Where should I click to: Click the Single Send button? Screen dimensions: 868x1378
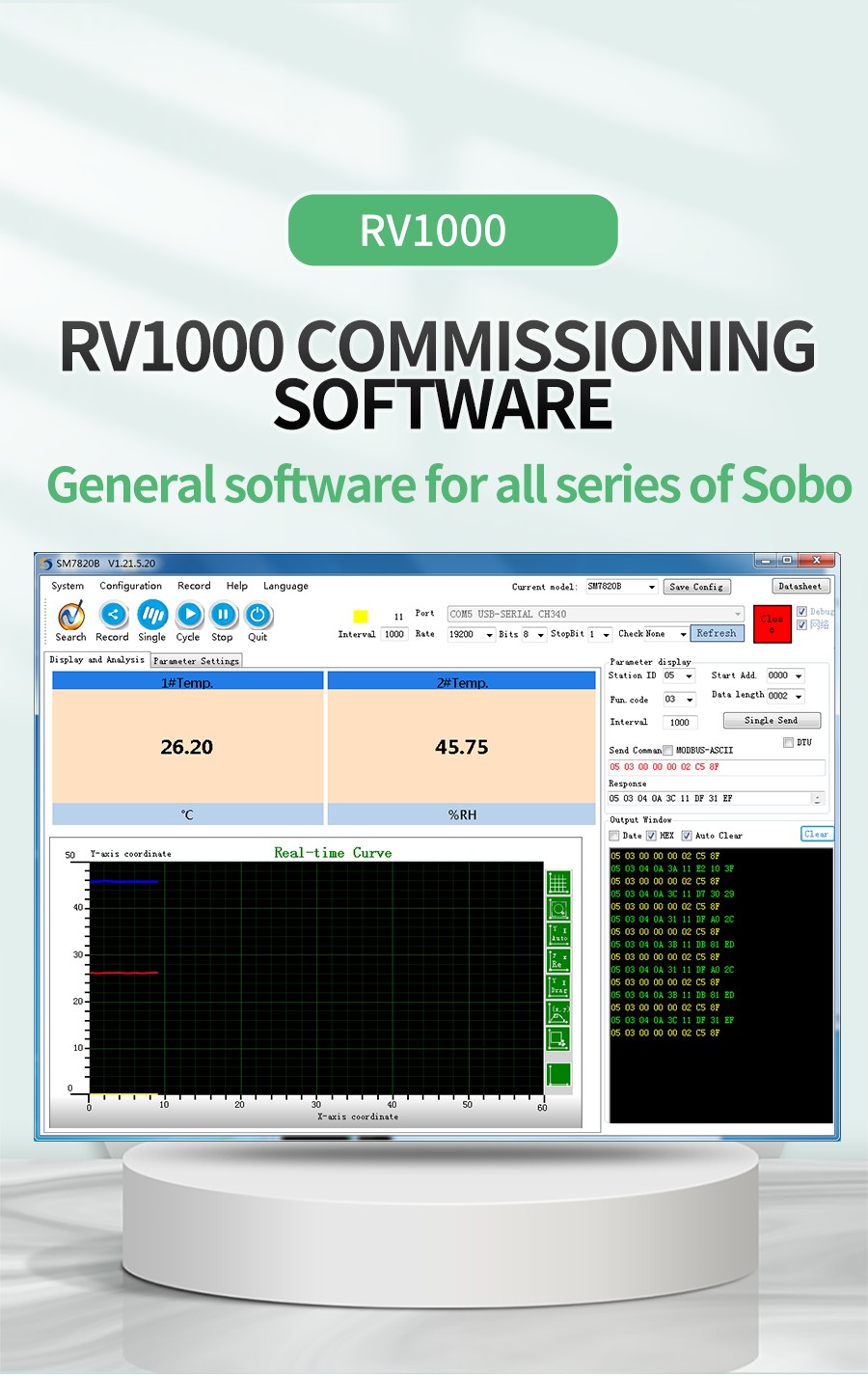point(772,721)
